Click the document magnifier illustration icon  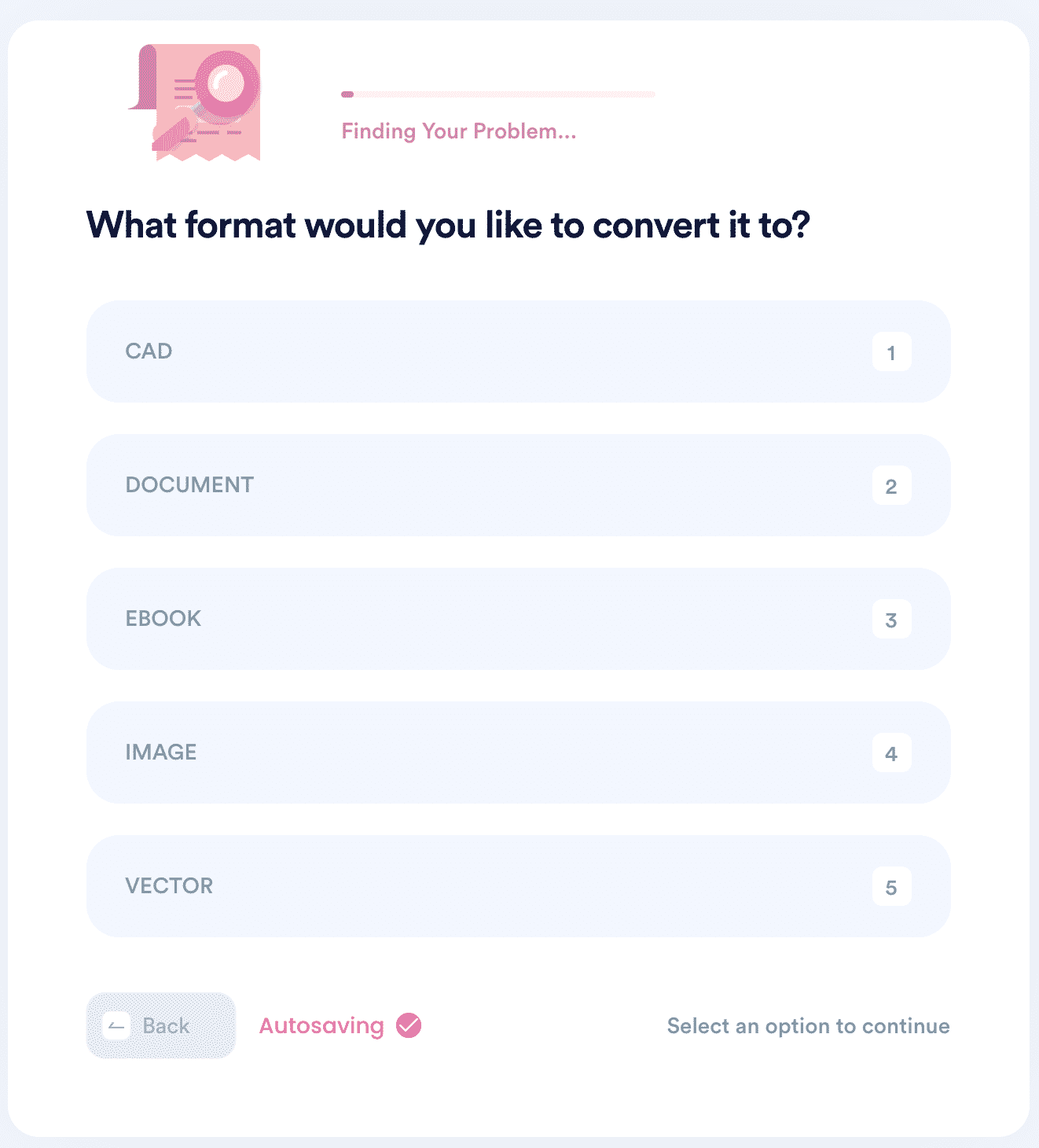coord(194,102)
